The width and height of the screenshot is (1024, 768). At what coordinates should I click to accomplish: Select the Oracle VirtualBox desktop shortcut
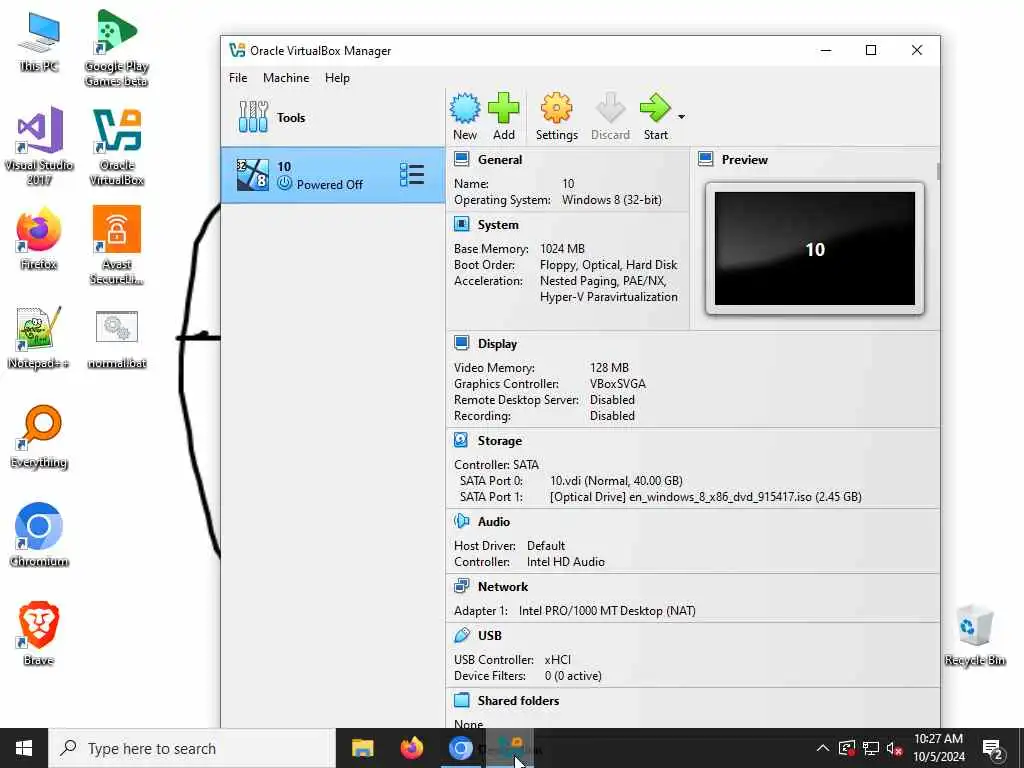coord(117,146)
